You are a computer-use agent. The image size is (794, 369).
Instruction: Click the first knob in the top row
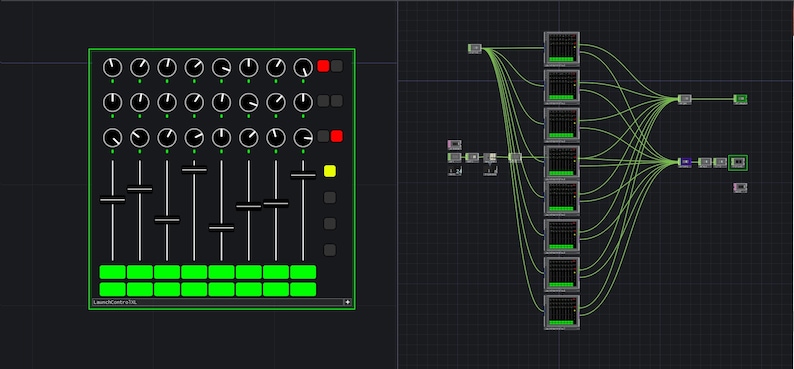[112, 67]
